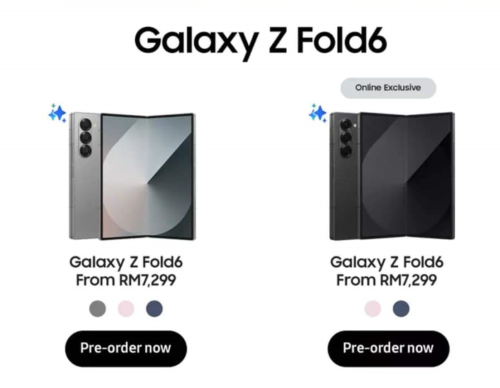
Task: Click bottom camera lens on silver Fold6
Action: point(86,151)
